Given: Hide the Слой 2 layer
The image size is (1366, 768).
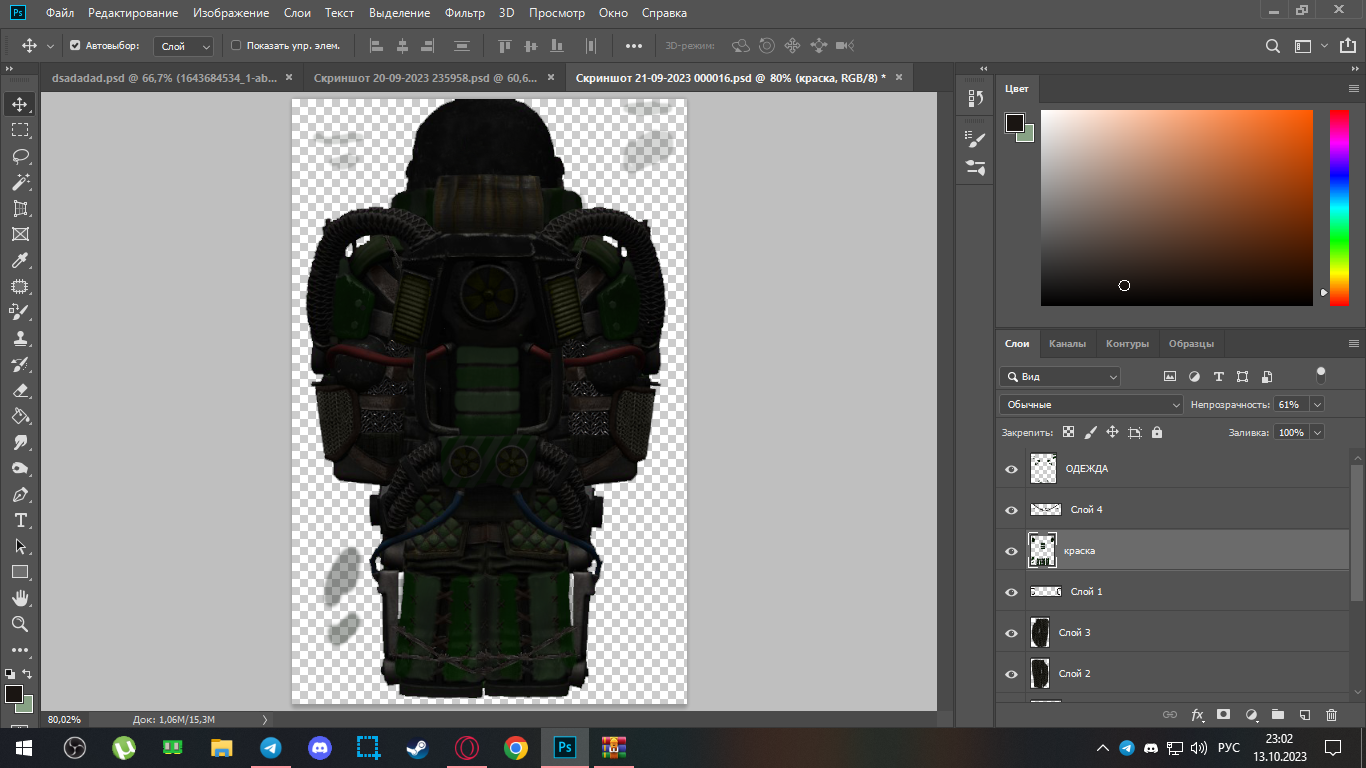Looking at the screenshot, I should (1011, 674).
